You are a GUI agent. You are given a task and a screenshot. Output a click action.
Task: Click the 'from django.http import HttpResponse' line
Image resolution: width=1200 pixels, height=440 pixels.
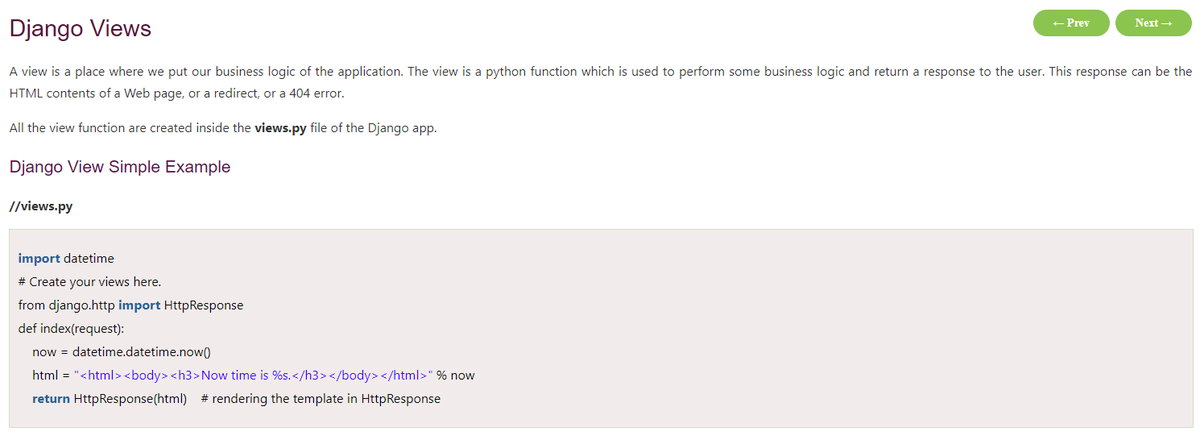(x=131, y=305)
